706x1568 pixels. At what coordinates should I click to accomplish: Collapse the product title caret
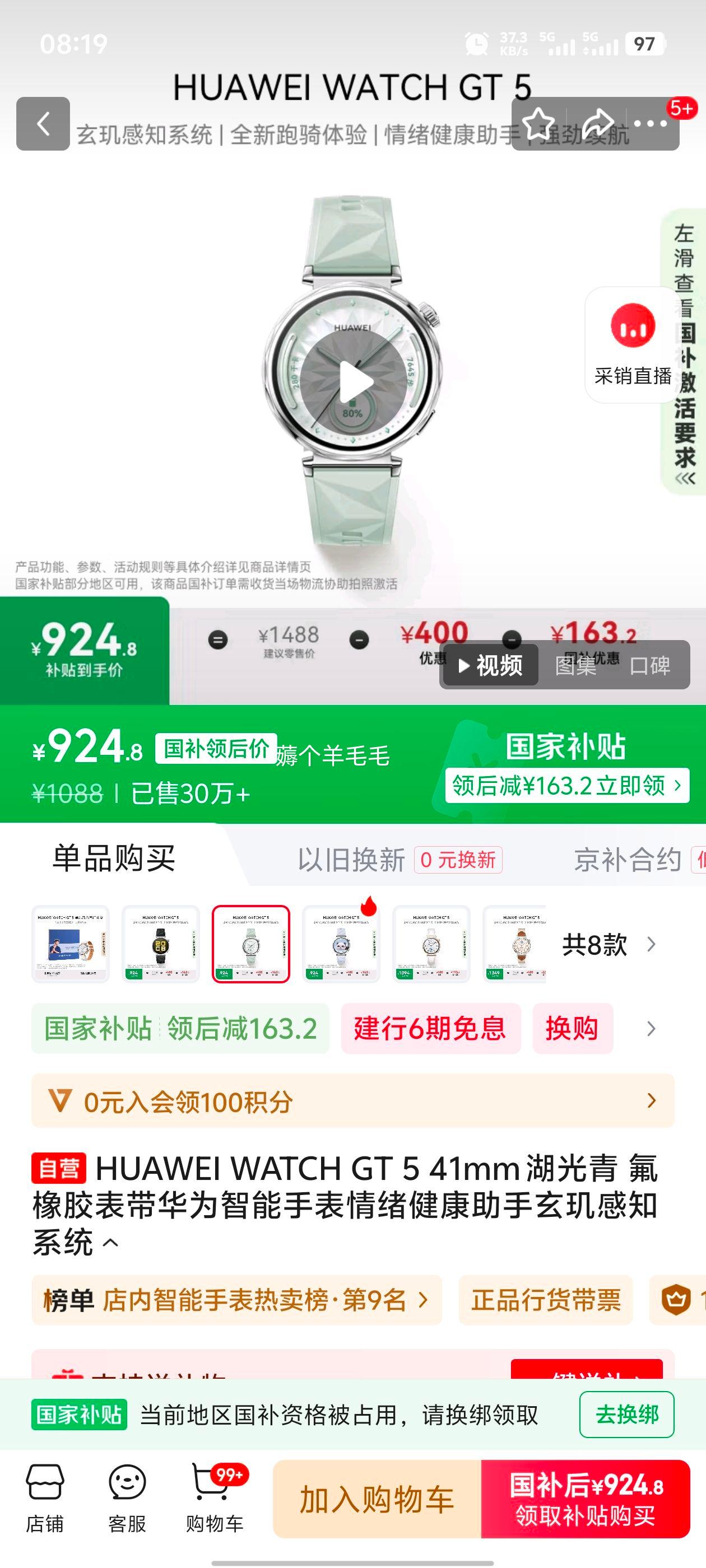tap(110, 1242)
